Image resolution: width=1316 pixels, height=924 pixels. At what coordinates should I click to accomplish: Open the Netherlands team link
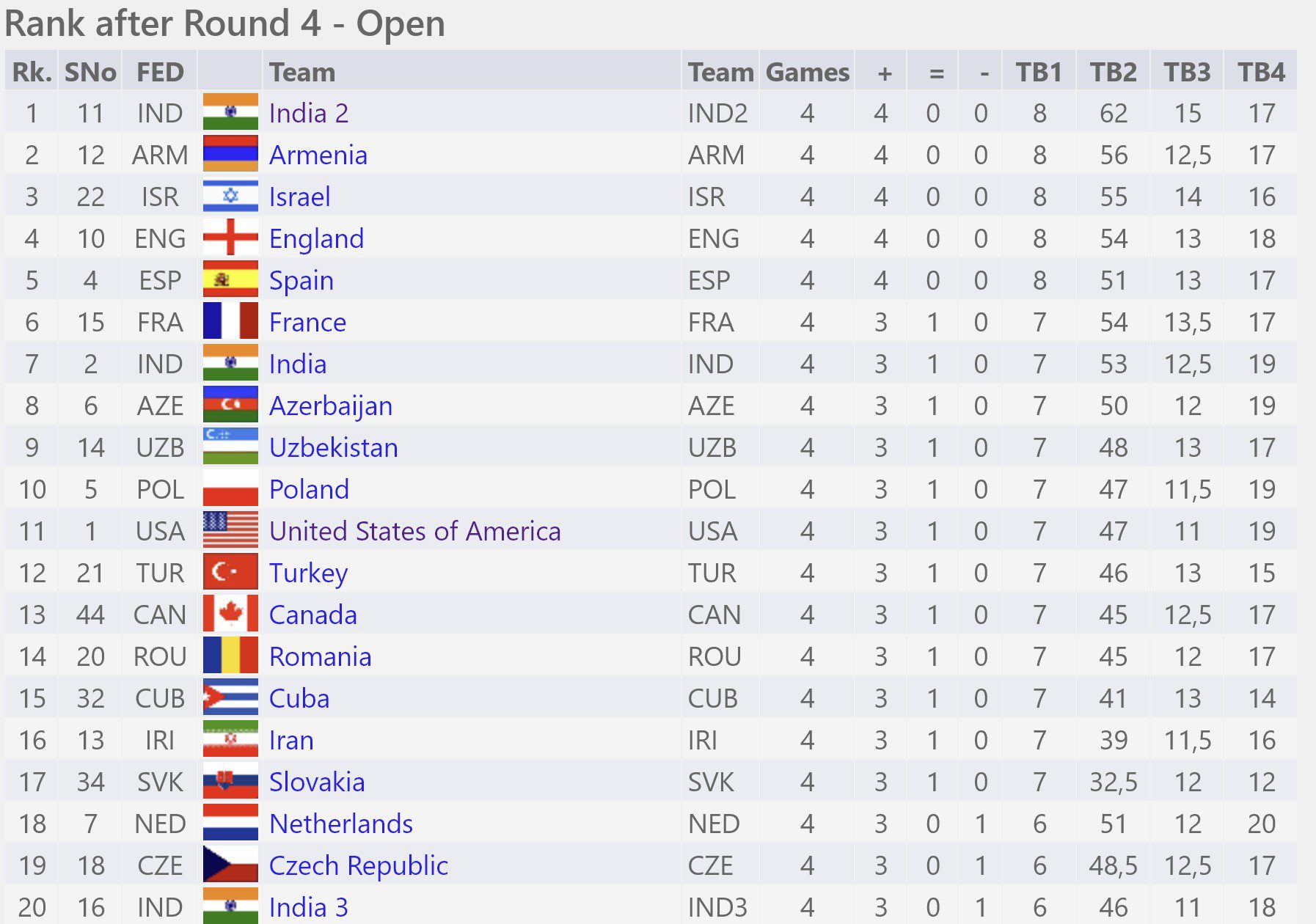coord(341,824)
